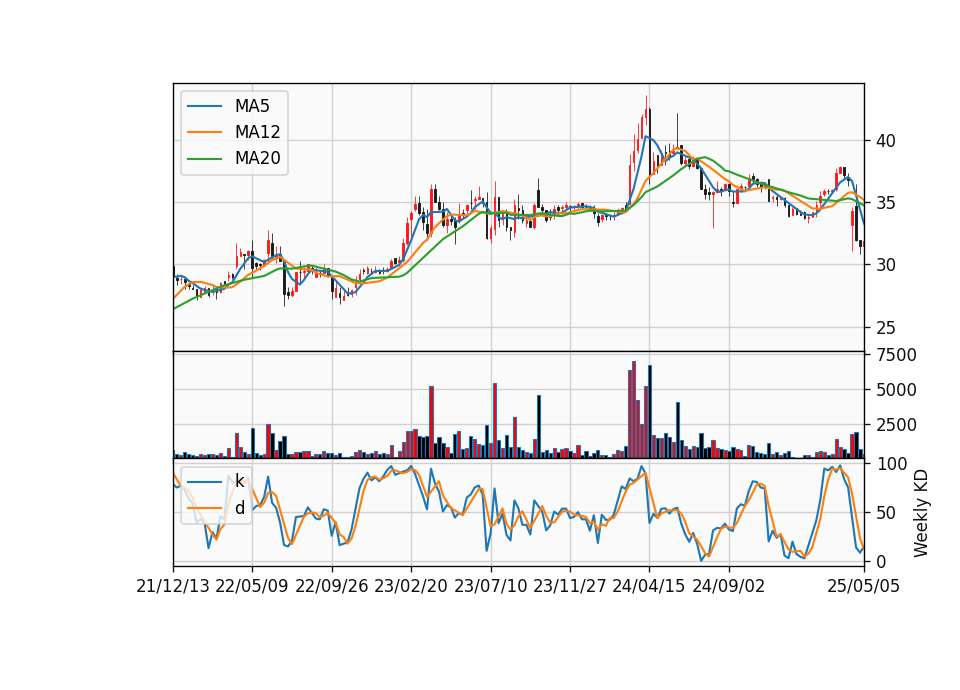This screenshot has width=960, height=690.
Task: Click the 25/05/05 date label
Action: point(864,587)
